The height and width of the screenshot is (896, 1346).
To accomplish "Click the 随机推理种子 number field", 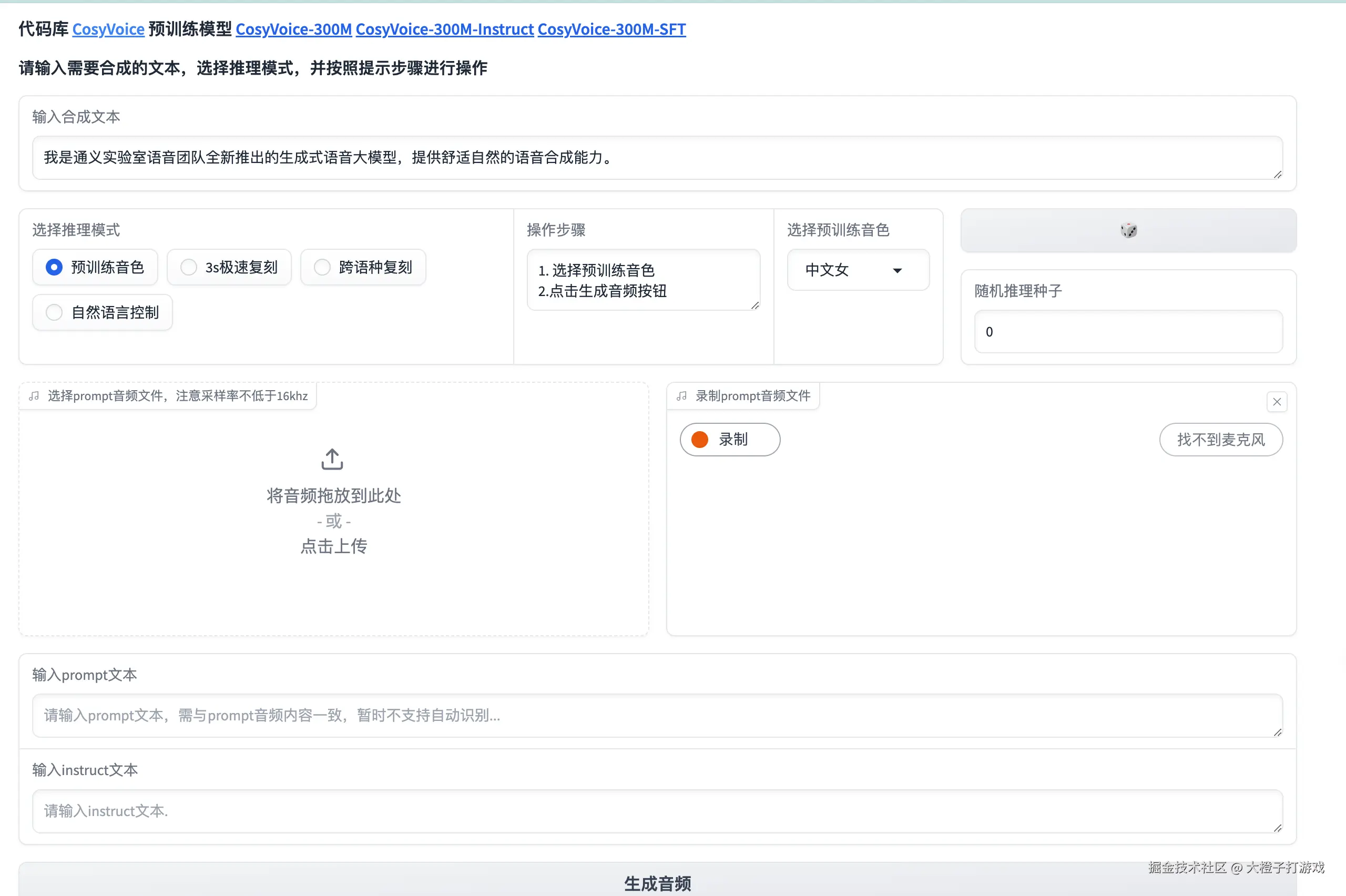I will [x=1128, y=332].
